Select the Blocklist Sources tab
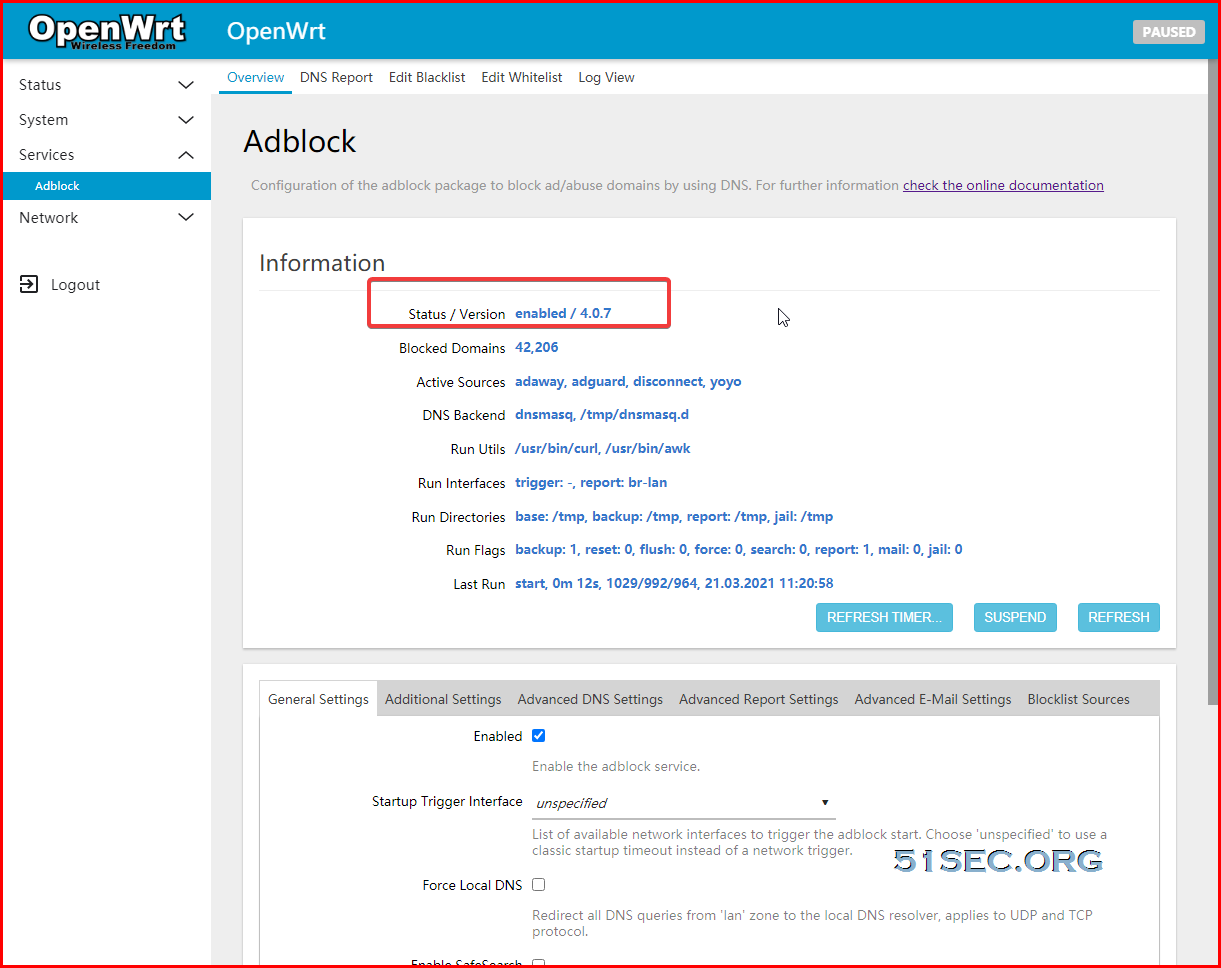The image size is (1221, 968). point(1078,699)
